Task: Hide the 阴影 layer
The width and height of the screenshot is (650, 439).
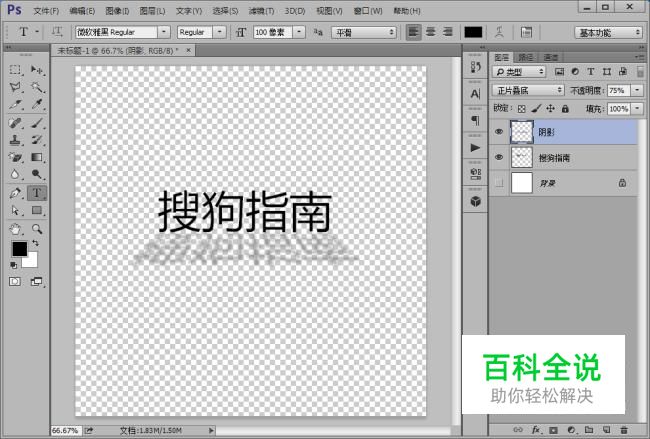Action: coord(499,132)
